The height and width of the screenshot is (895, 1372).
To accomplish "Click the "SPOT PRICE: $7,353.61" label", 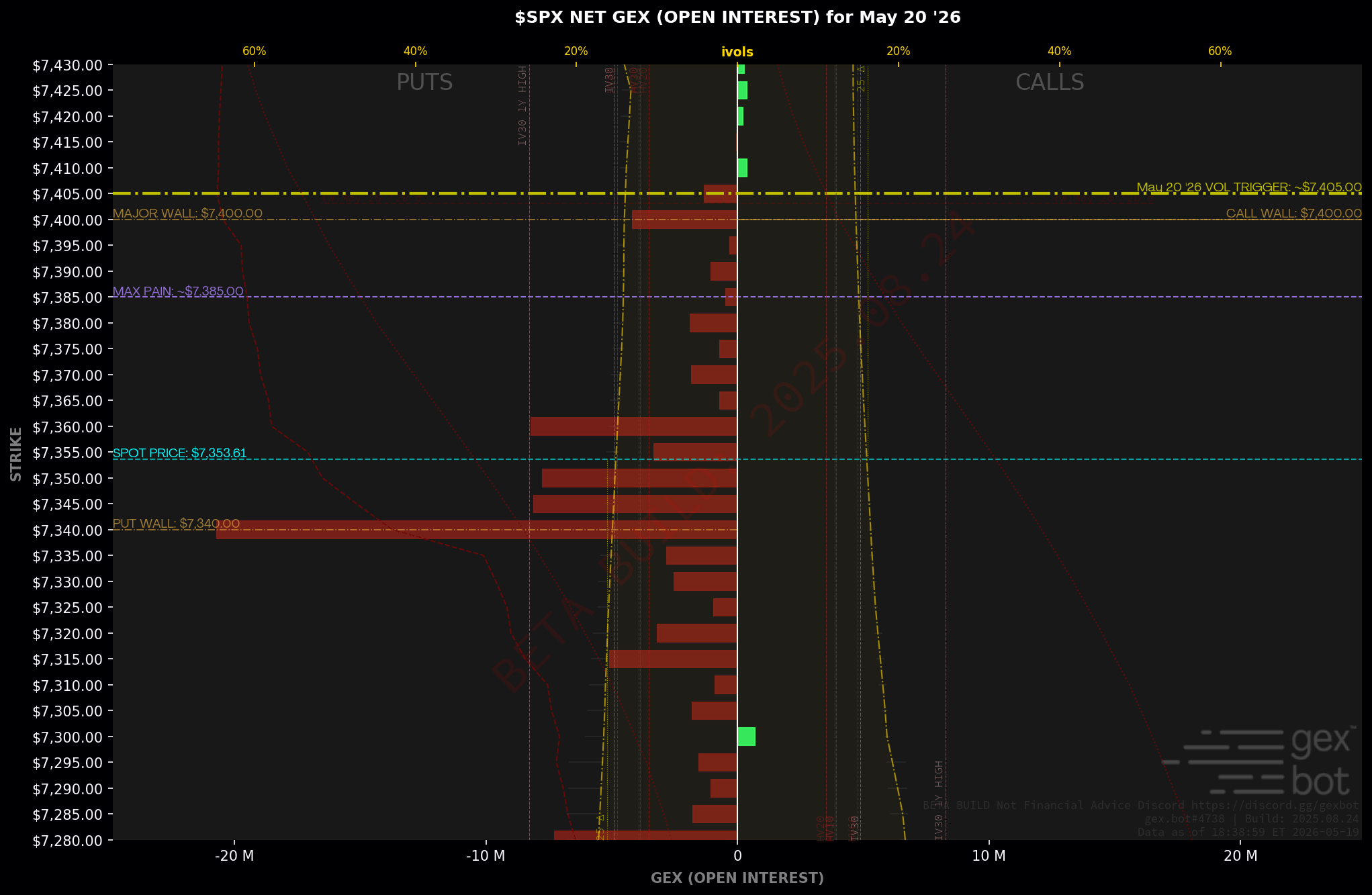I will (179, 453).
